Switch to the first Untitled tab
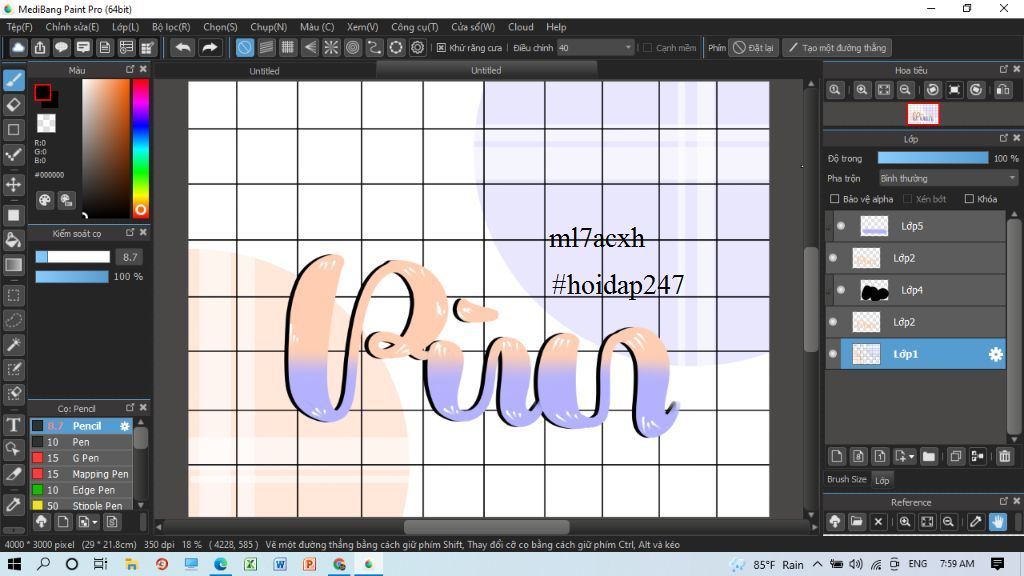Screen dimensions: 1024x576 264,71
